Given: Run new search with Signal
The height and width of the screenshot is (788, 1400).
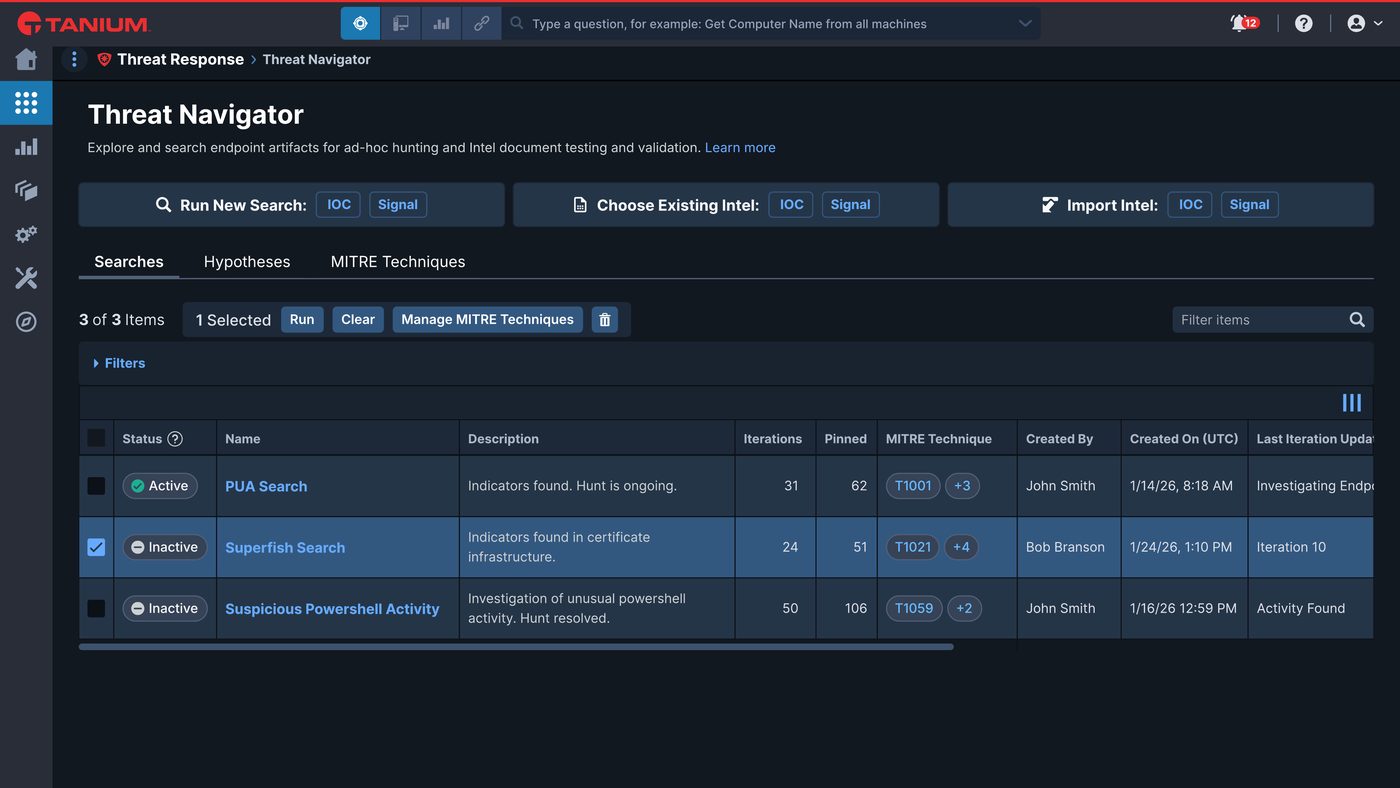Looking at the screenshot, I should [x=398, y=204].
